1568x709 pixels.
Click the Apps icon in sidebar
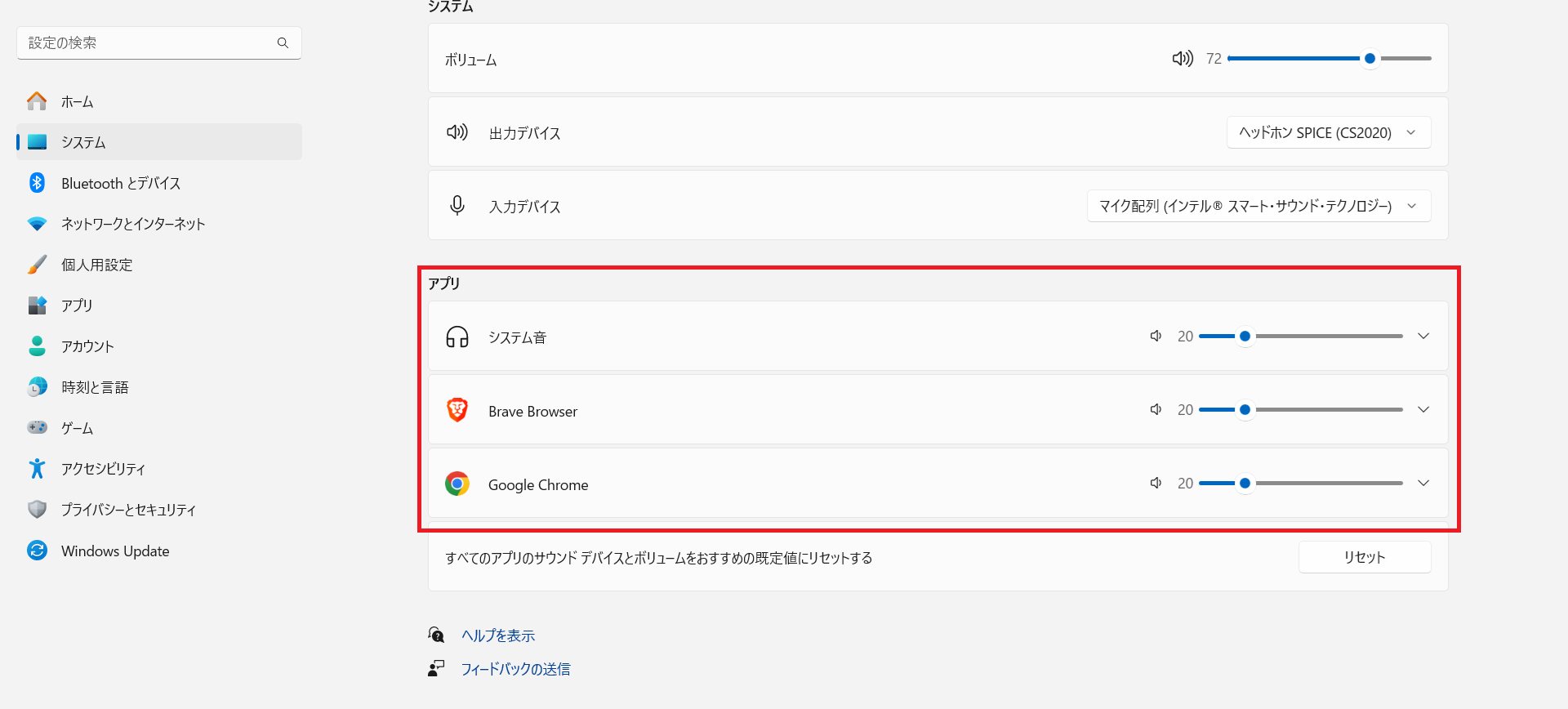coord(37,305)
